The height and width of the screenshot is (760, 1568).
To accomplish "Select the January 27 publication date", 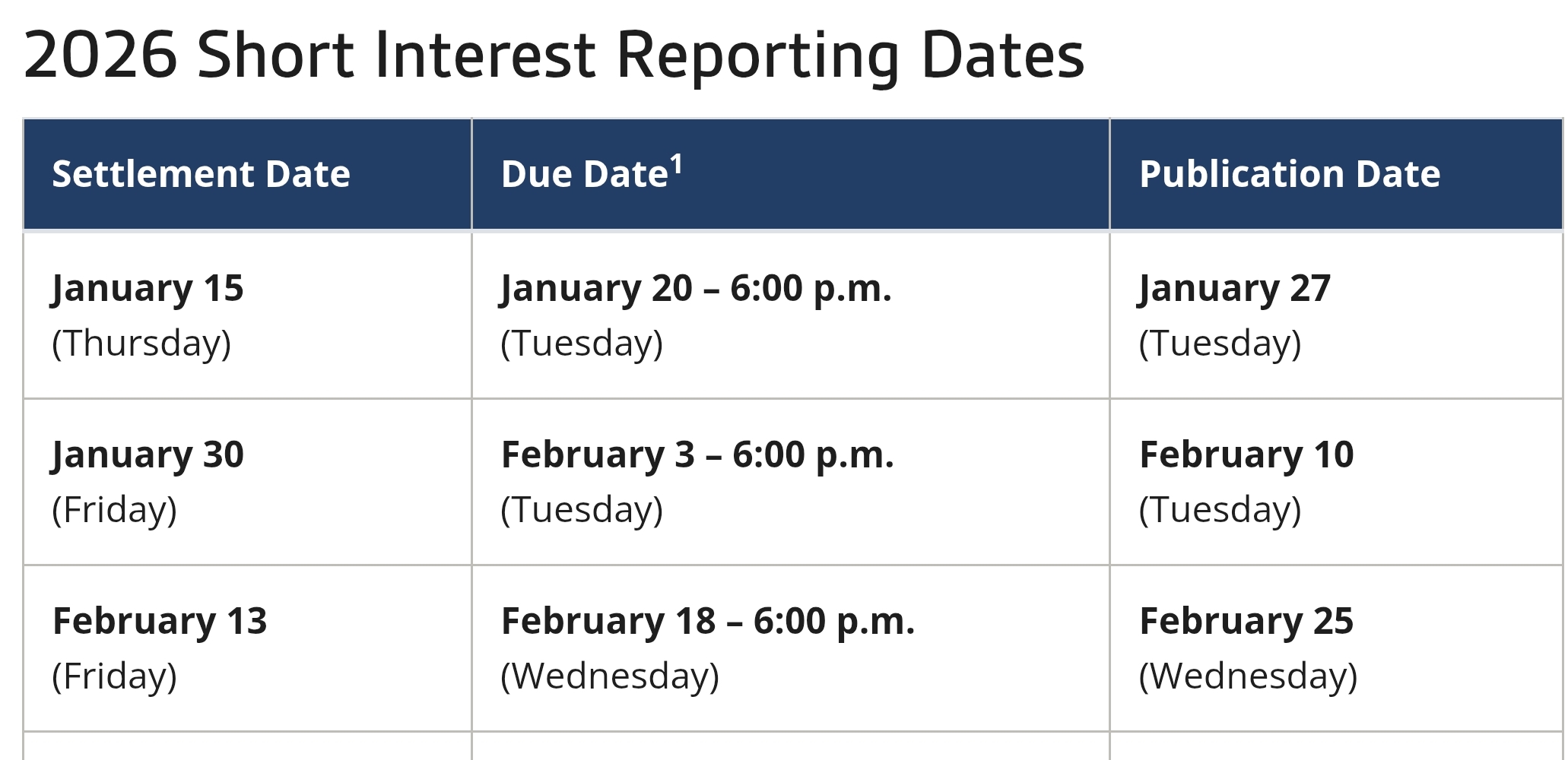I will [x=1235, y=289].
